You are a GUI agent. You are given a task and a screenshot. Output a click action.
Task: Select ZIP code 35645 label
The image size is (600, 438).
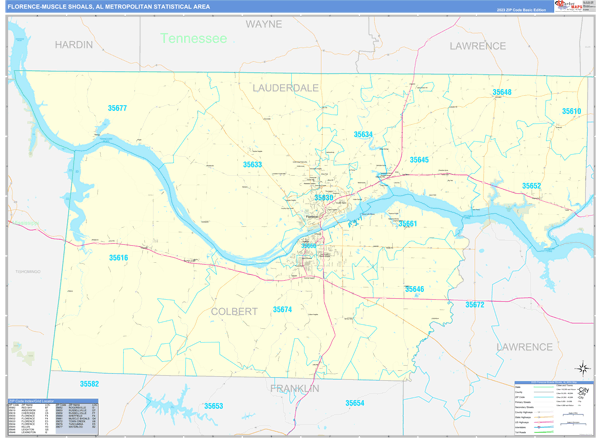point(419,160)
